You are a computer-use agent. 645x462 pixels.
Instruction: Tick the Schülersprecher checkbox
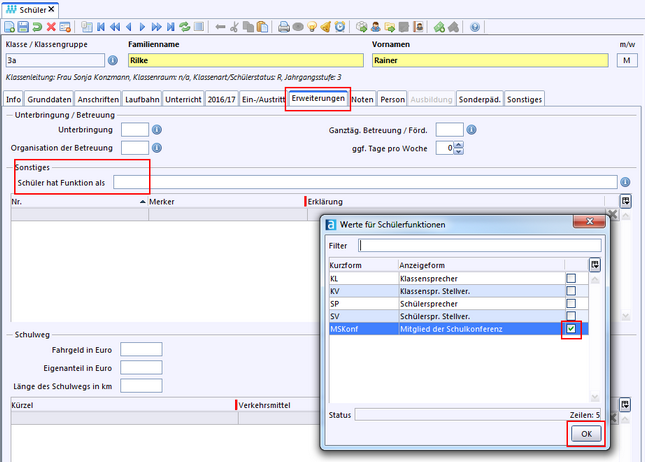(x=571, y=303)
